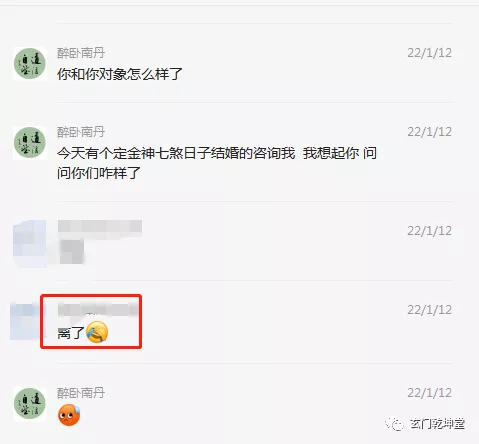Click the 22/1/12 date of the first message
This screenshot has height=444, width=479.
(x=429, y=53)
